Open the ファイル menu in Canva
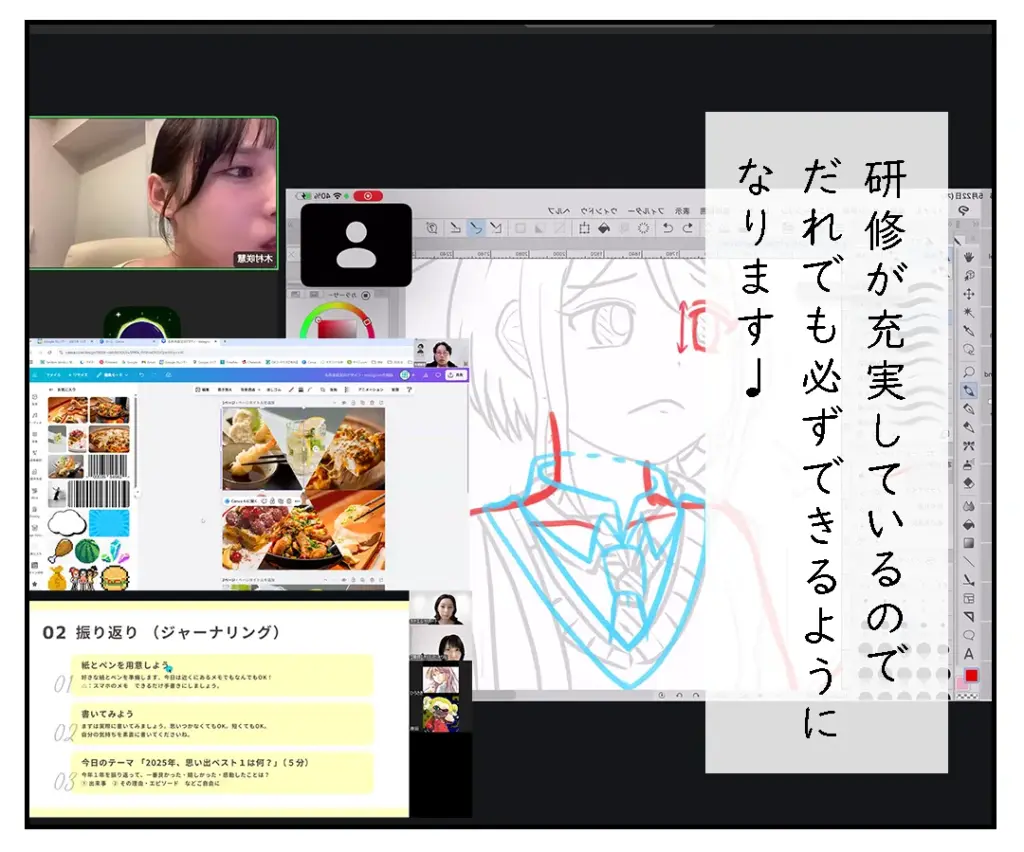This screenshot has height=852, width=1024. tap(51, 375)
